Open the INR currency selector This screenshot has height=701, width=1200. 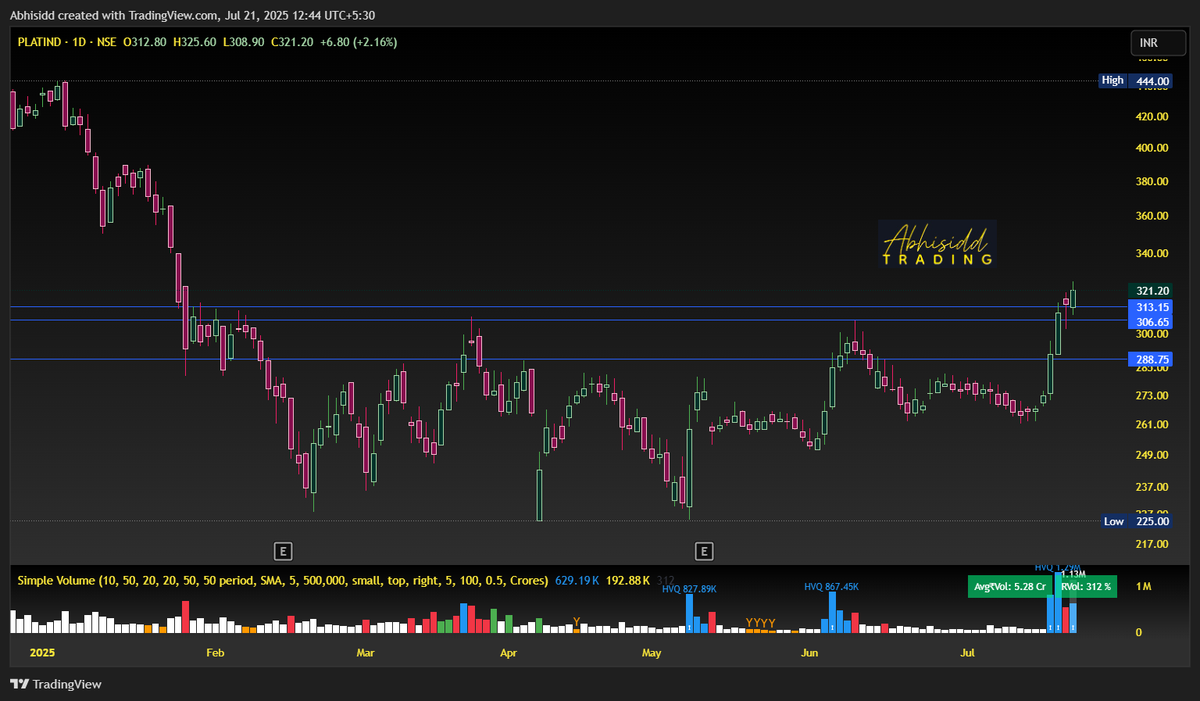point(1157,42)
